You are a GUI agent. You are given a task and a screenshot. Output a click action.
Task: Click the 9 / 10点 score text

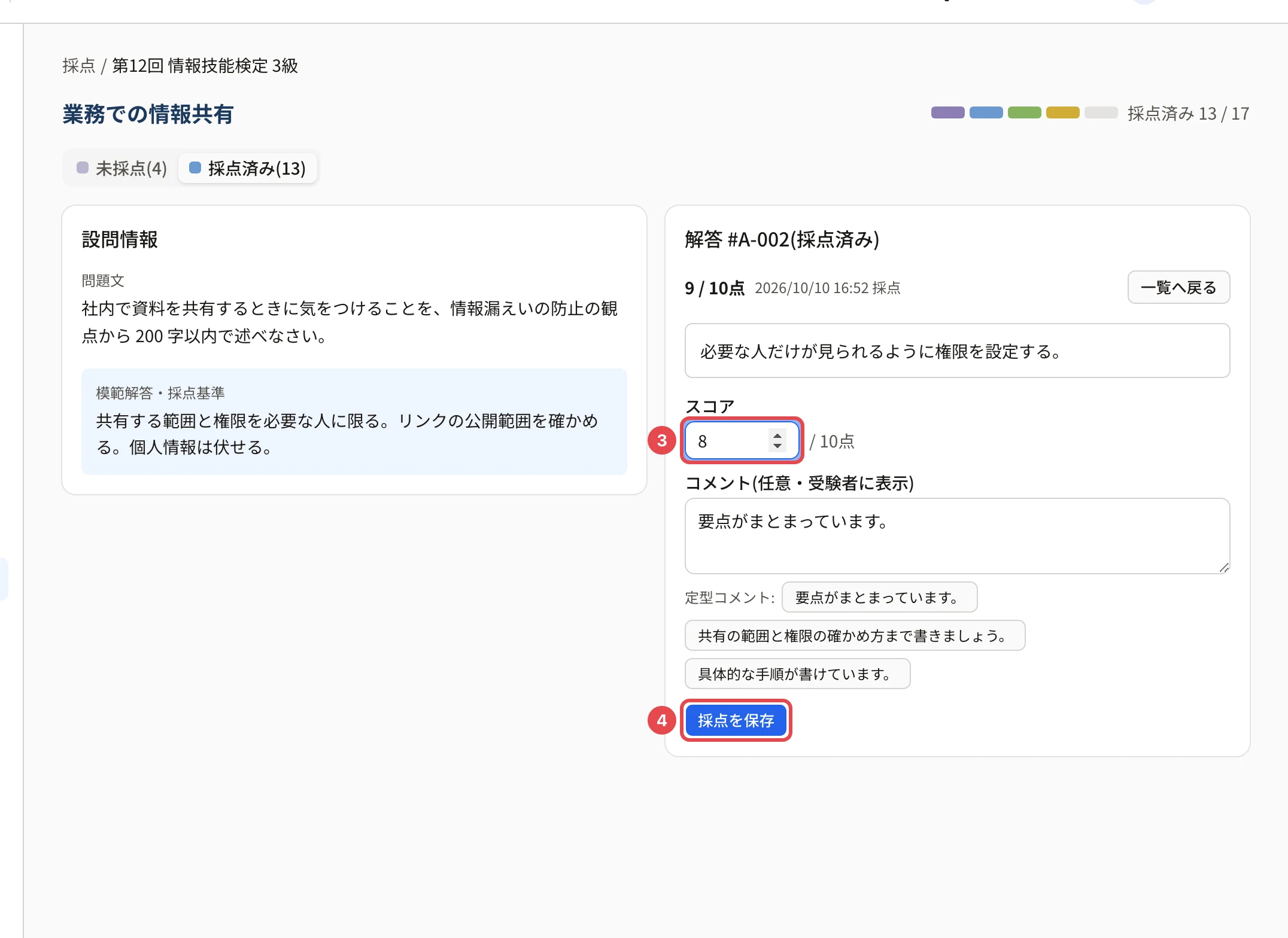715,288
